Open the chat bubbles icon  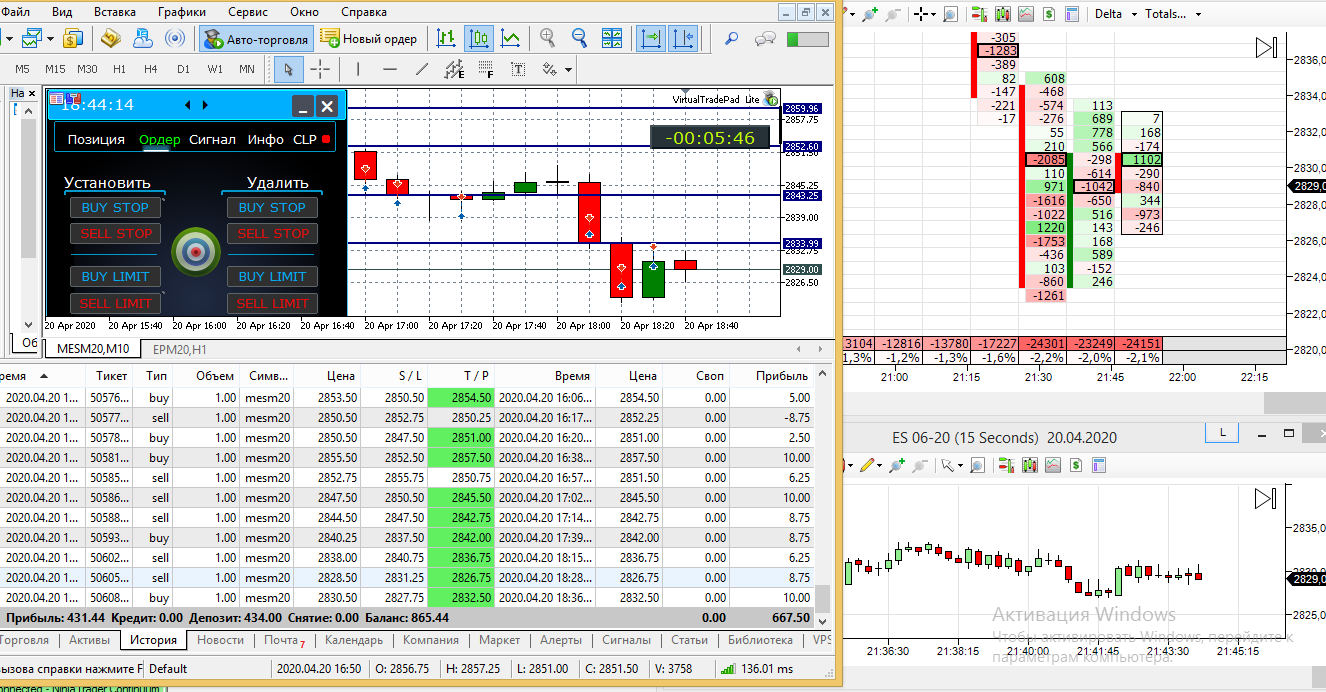766,39
